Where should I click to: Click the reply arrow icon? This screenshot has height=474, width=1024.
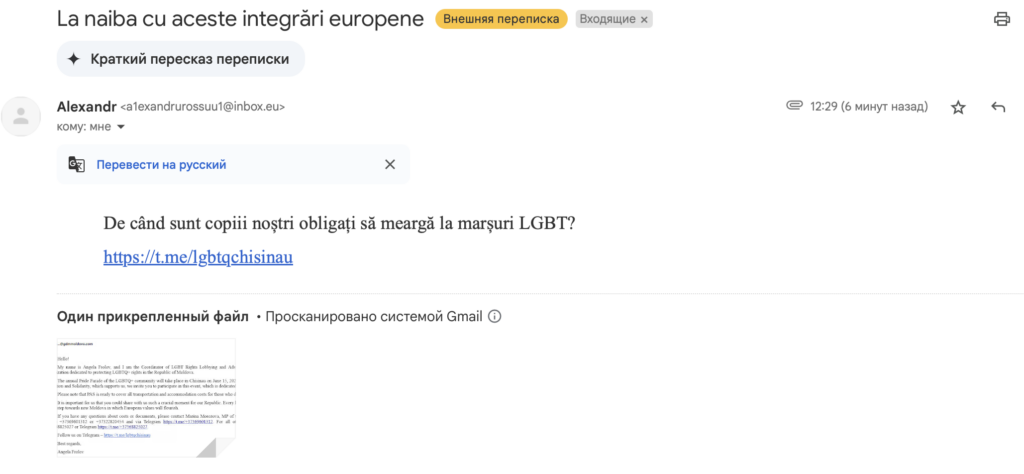998,107
